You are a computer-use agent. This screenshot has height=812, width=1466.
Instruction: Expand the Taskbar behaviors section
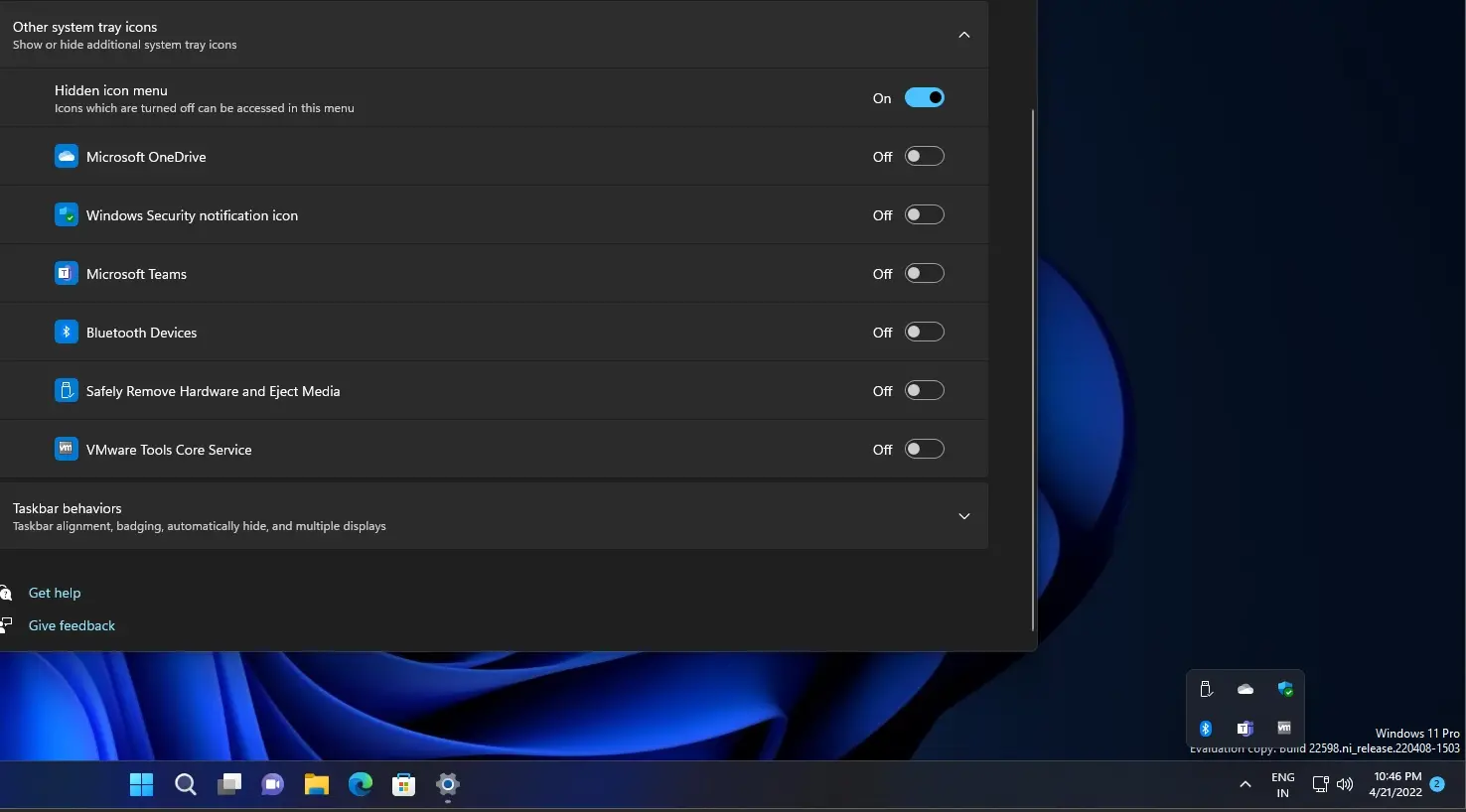963,516
